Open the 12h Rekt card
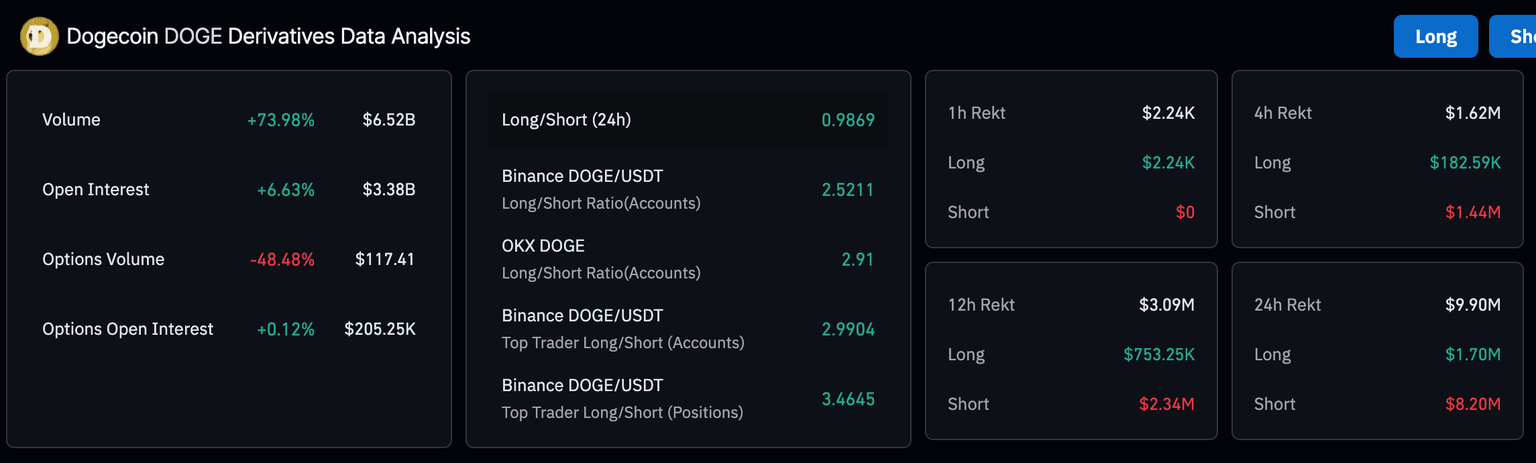The height and width of the screenshot is (463, 1536). tap(1070, 351)
